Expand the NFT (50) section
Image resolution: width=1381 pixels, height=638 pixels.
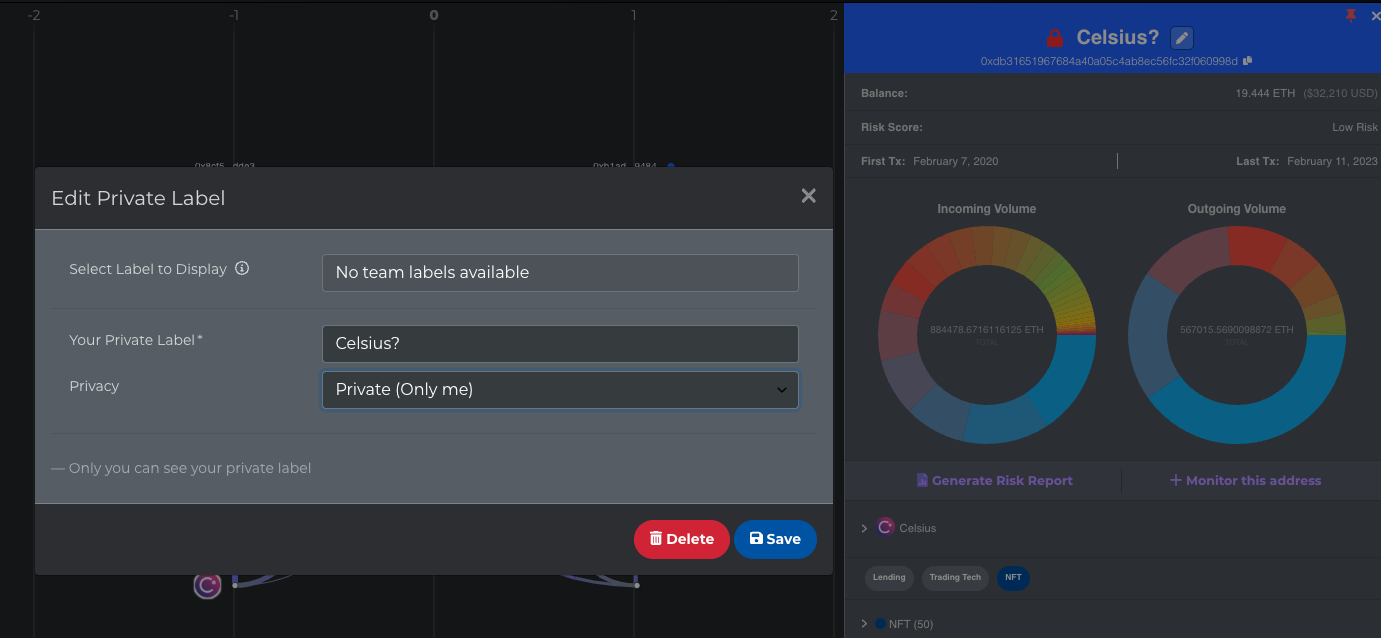(x=865, y=624)
